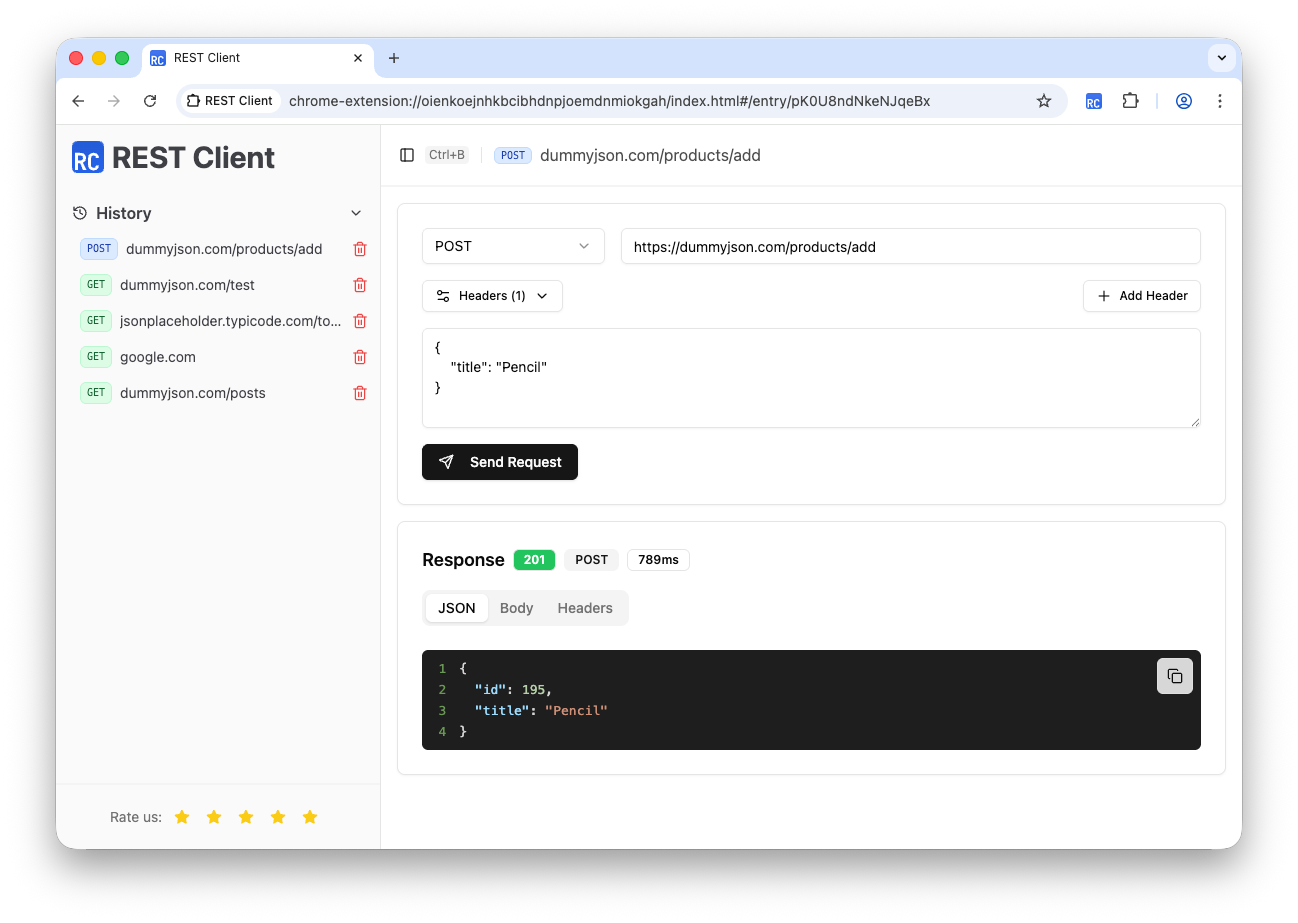Expand the Headers (1) section
Image resolution: width=1298 pixels, height=923 pixels.
492,295
